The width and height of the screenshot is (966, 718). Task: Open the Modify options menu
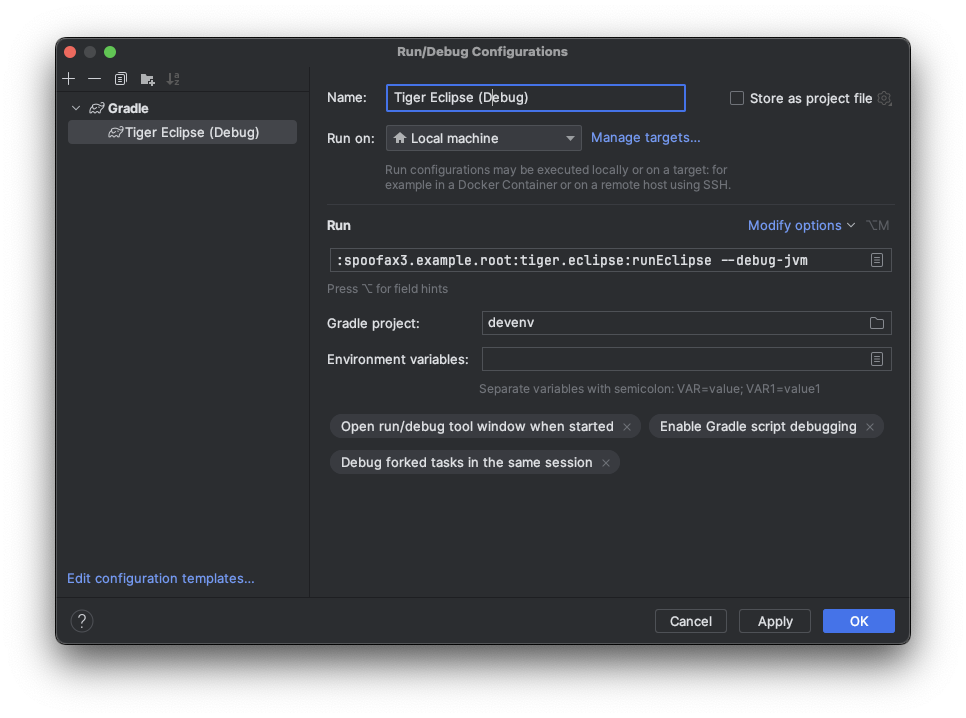coord(801,226)
